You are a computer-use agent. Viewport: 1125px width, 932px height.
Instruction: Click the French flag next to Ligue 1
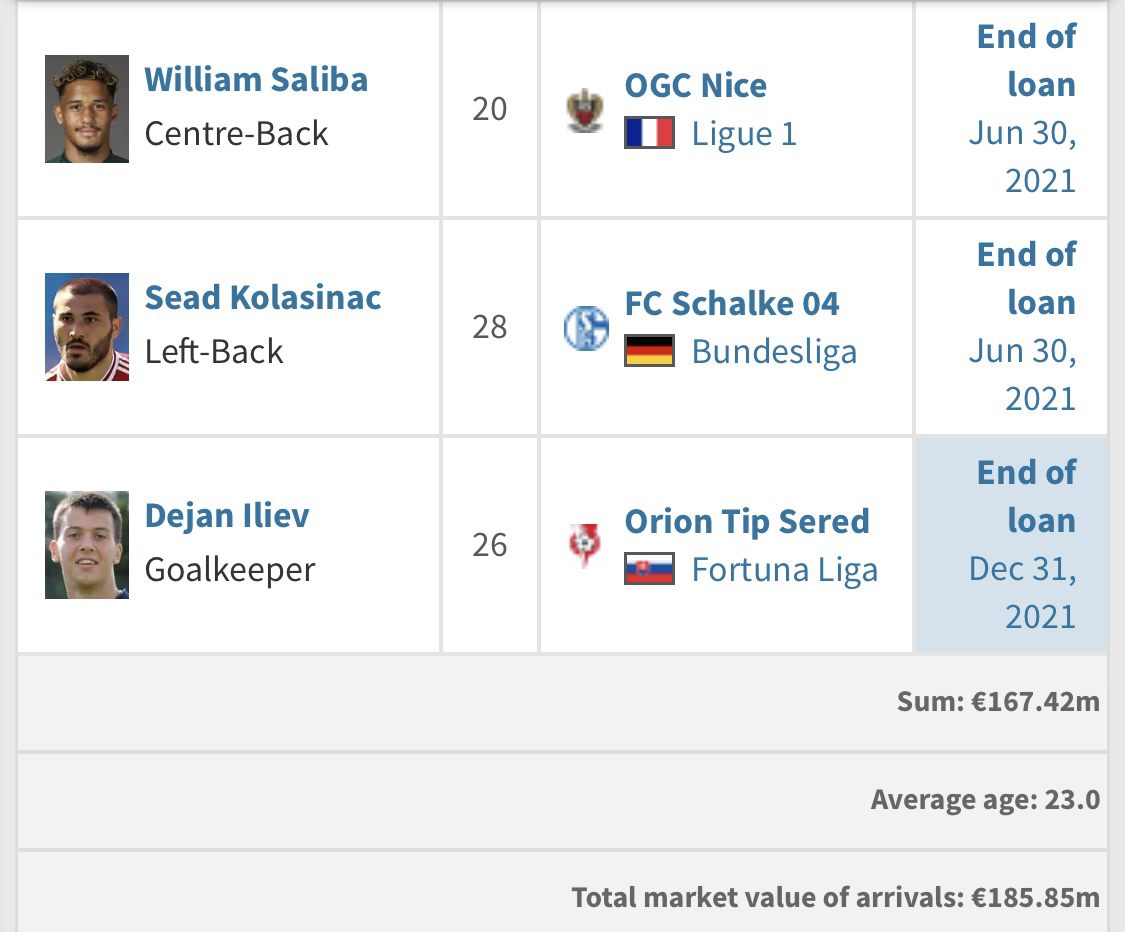pyautogui.click(x=649, y=133)
